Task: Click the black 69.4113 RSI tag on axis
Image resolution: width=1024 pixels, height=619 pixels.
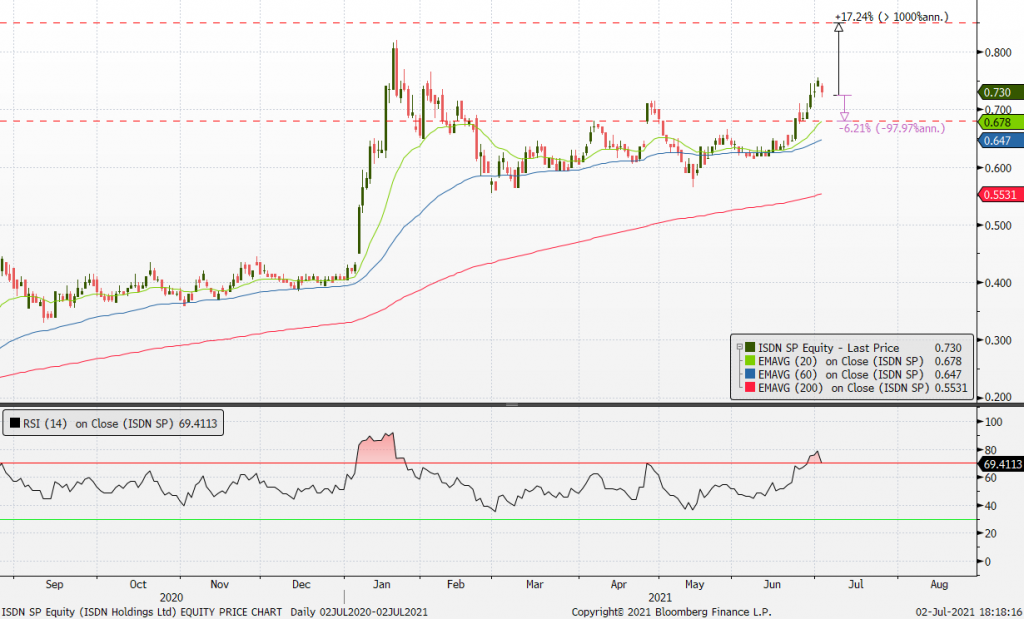Action: pyautogui.click(x=1000, y=464)
